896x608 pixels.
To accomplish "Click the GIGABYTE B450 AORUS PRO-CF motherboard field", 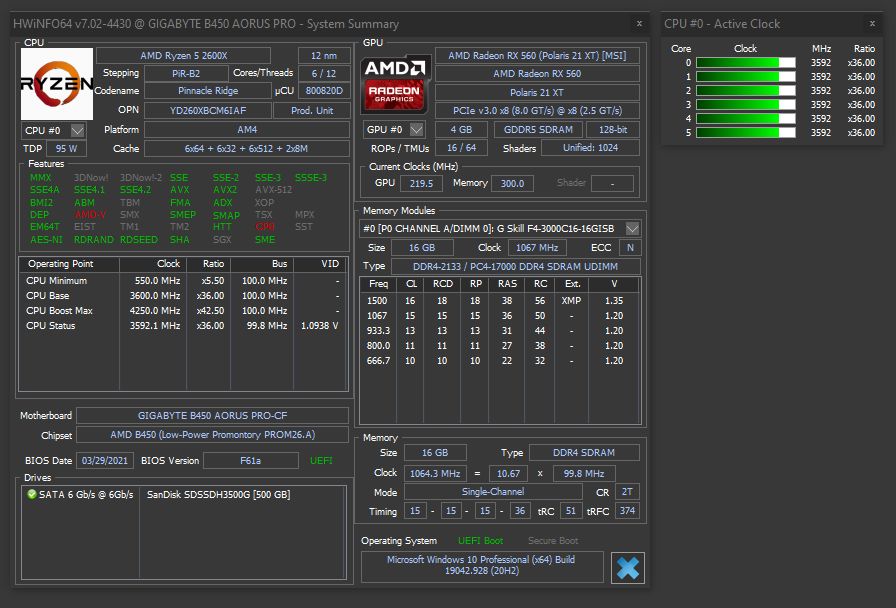I will tap(212, 415).
